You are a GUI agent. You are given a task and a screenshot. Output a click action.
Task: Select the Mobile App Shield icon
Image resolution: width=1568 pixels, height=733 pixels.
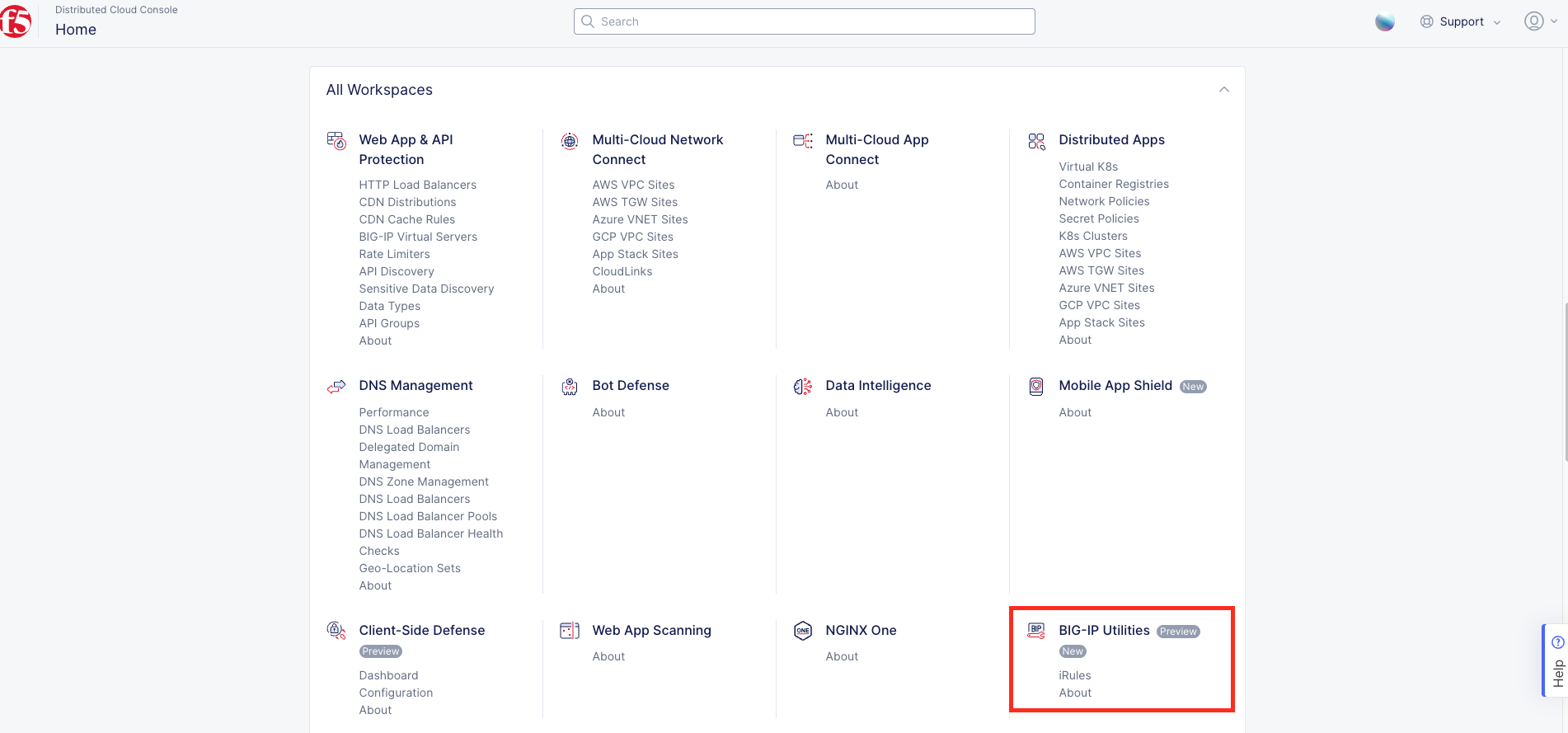(x=1036, y=387)
